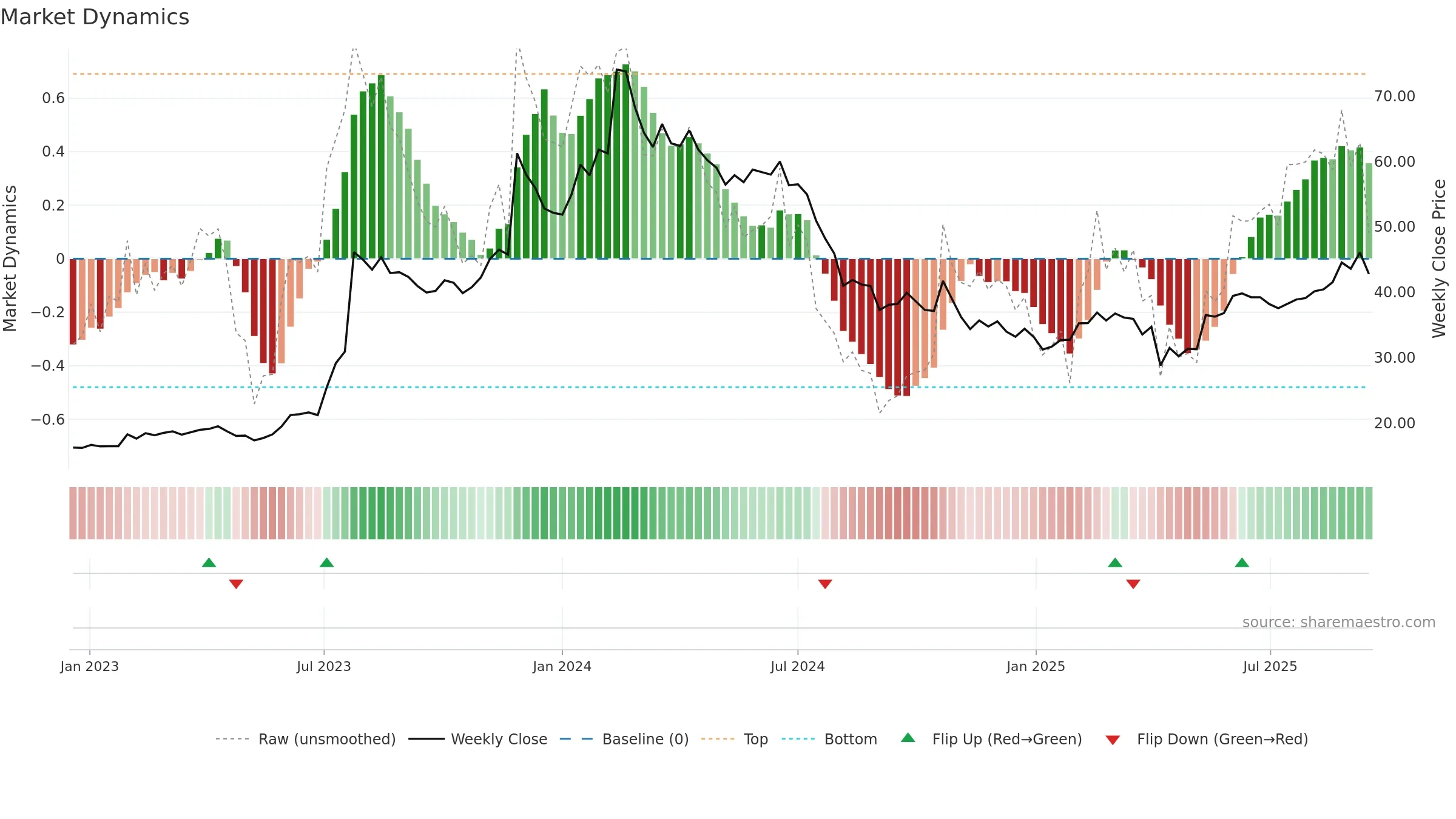1456x819 pixels.
Task: Click the 0.2 left axis label
Action: 53,205
